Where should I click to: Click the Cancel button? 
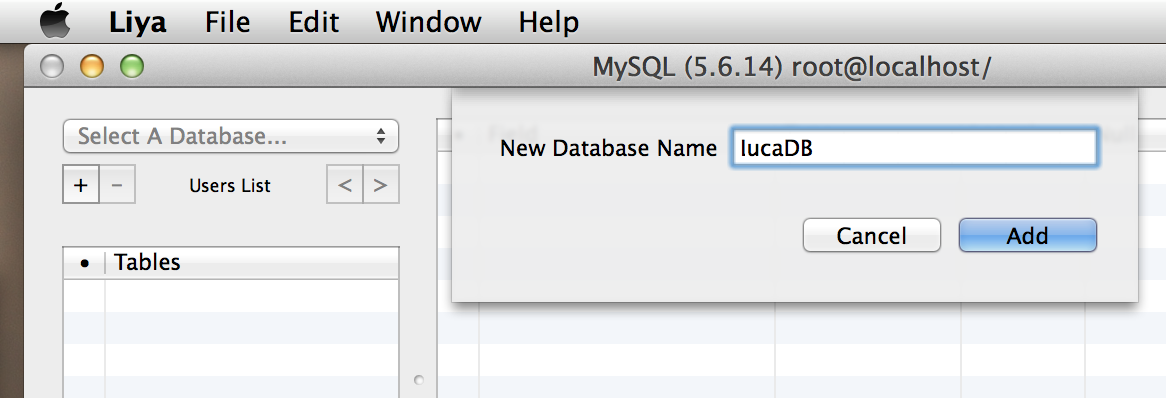click(x=872, y=236)
